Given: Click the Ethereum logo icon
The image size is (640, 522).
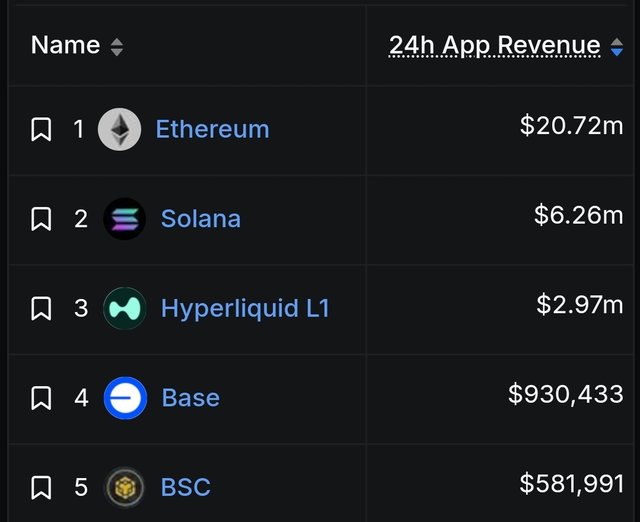Looking at the screenshot, I should [x=120, y=129].
